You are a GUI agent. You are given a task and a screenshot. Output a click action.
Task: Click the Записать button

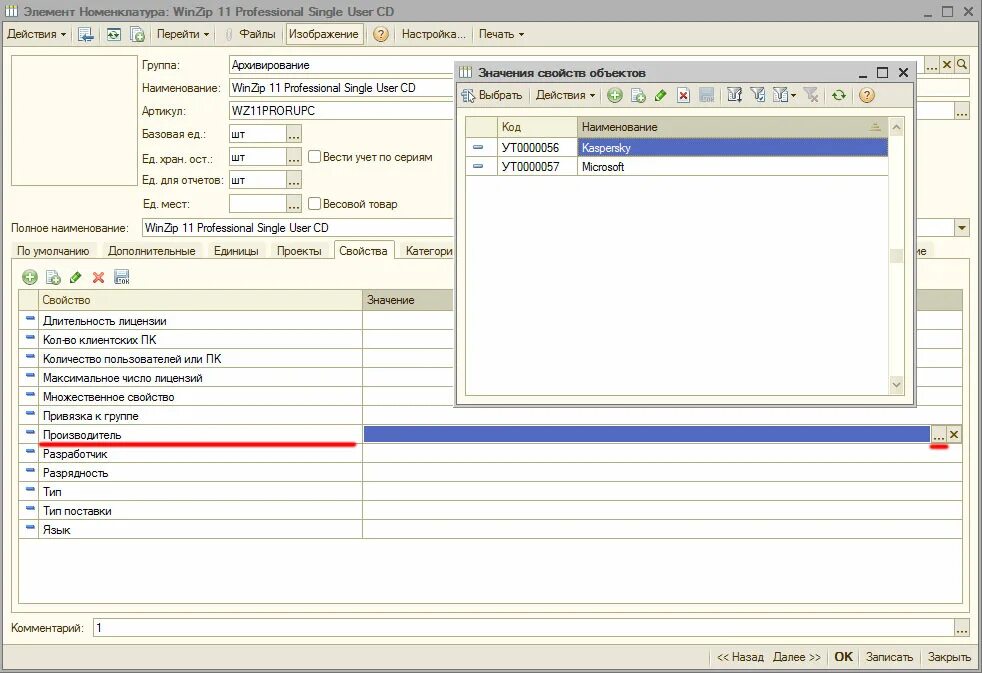(x=889, y=657)
